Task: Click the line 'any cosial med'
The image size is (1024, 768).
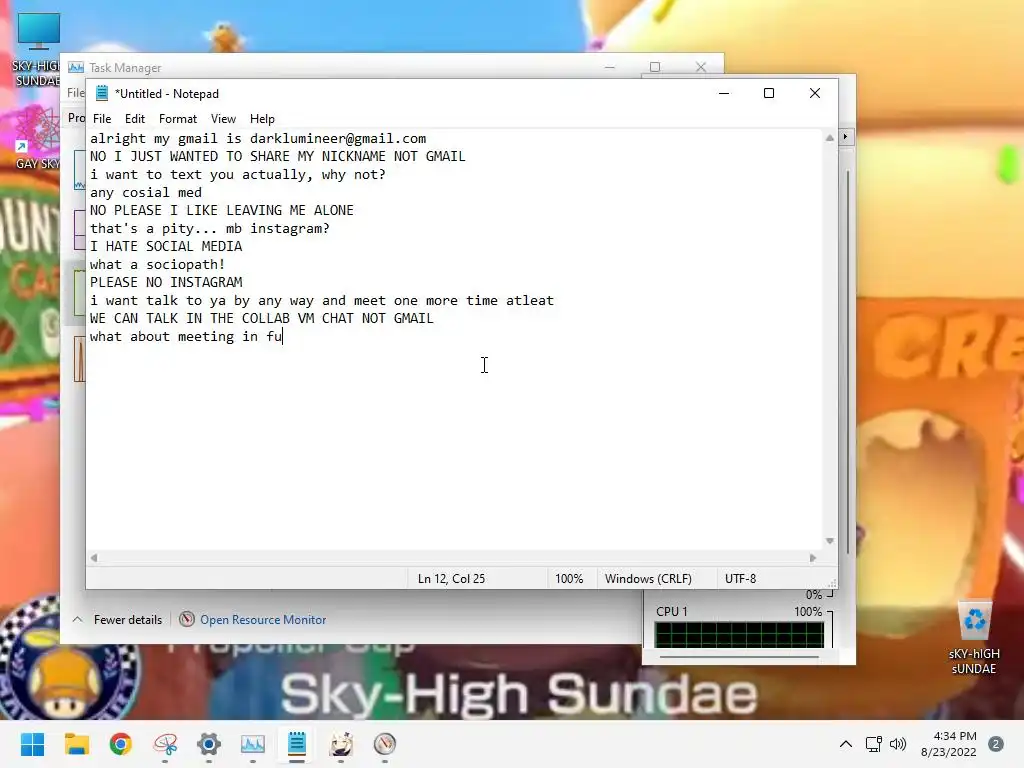Action: (x=146, y=193)
